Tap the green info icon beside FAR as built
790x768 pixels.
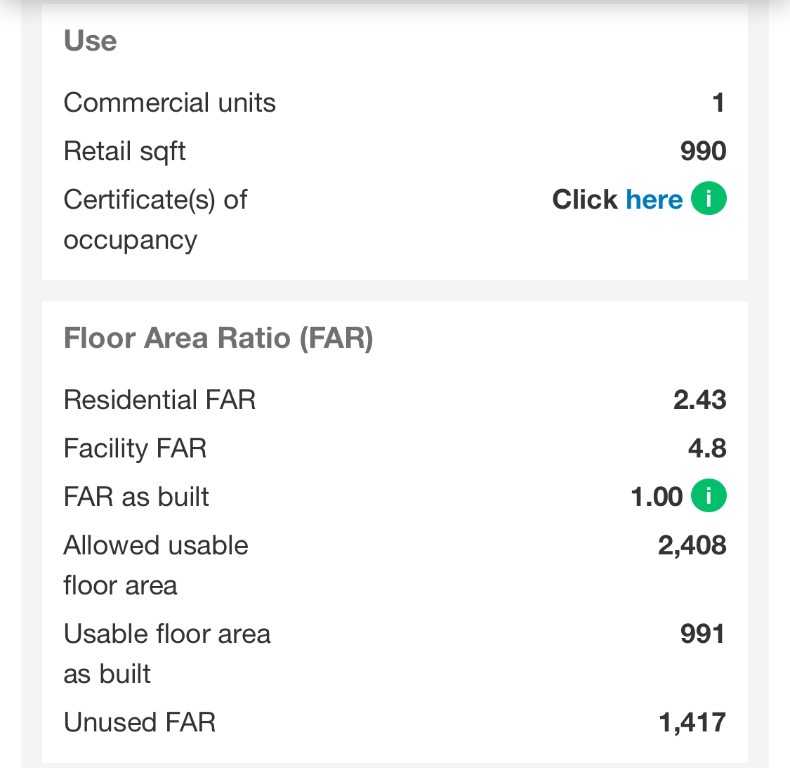(708, 496)
